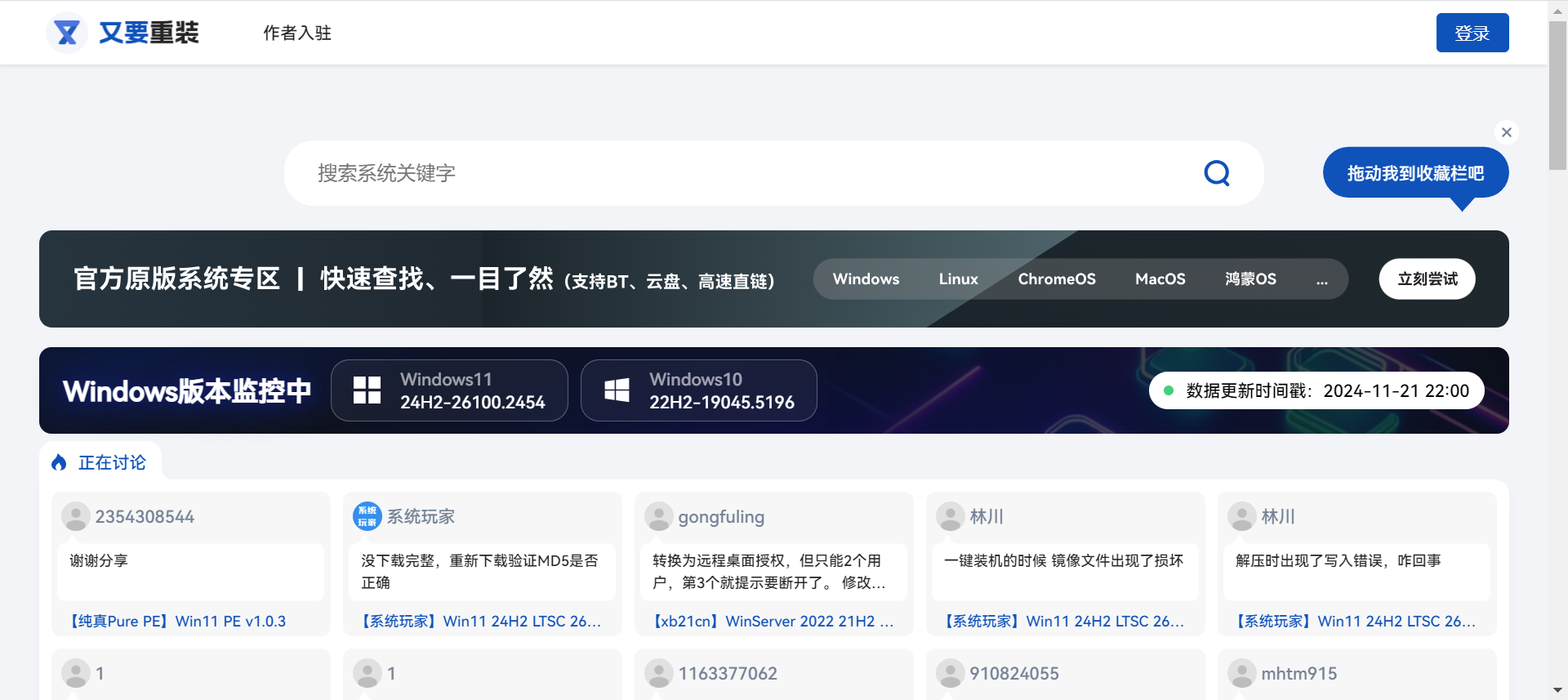Image resolution: width=1568 pixels, height=700 pixels.
Task: Click the page vertical scrollbar thumb
Action: tap(1557, 96)
